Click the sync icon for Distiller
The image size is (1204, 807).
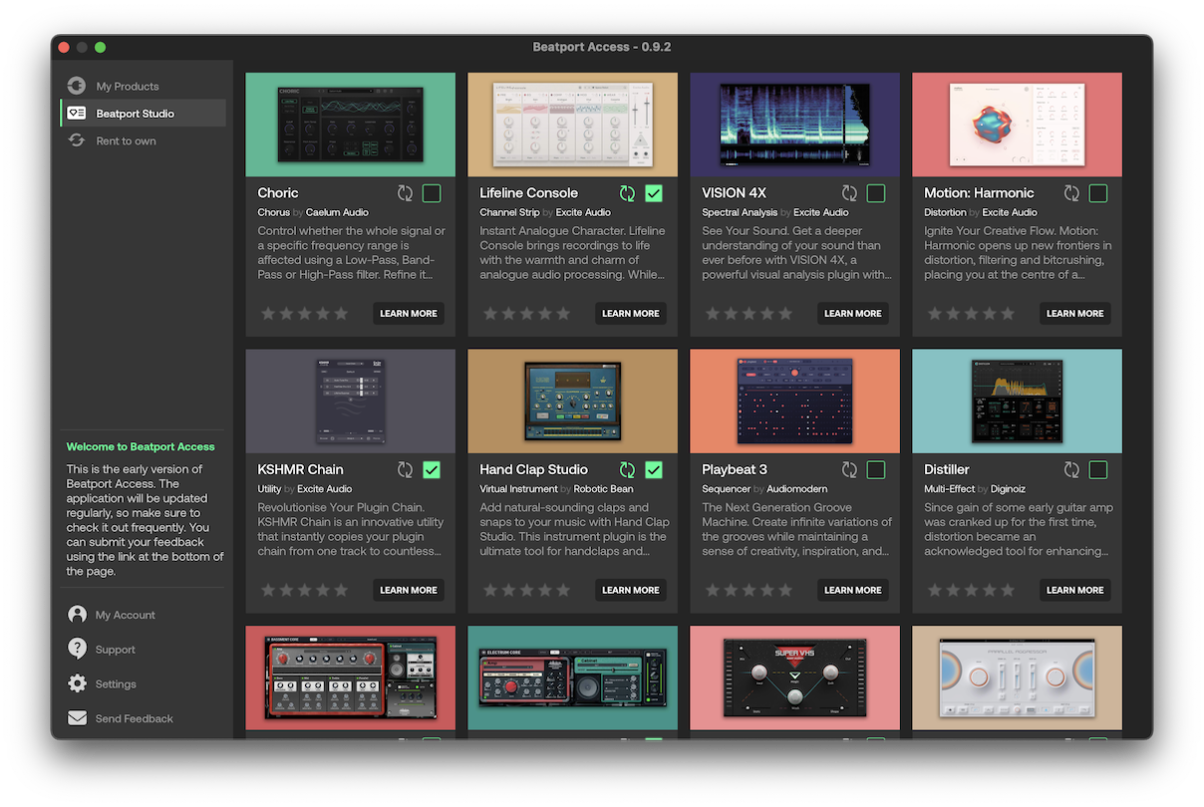click(x=1071, y=469)
